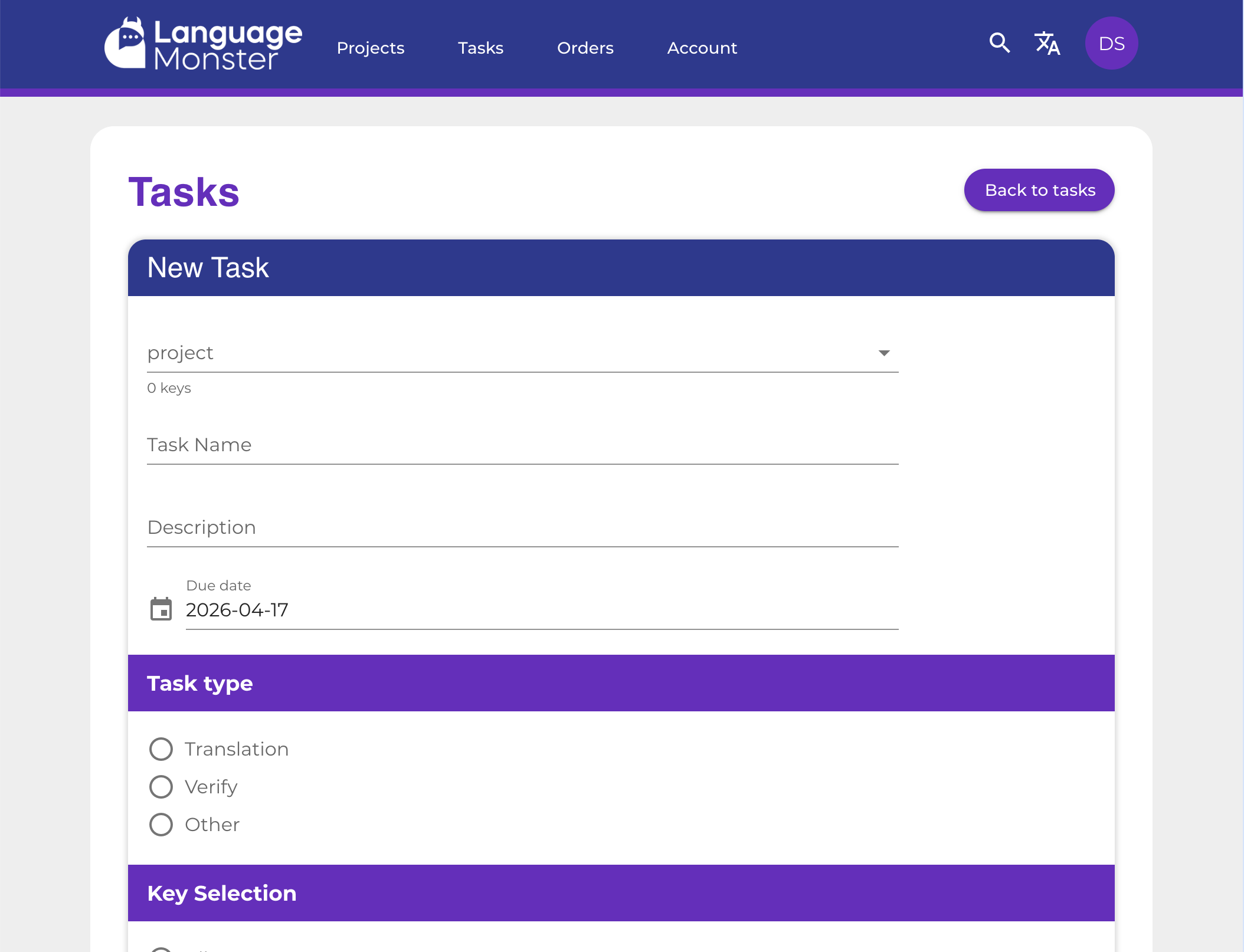Expand the project dropdown arrow

883,353
